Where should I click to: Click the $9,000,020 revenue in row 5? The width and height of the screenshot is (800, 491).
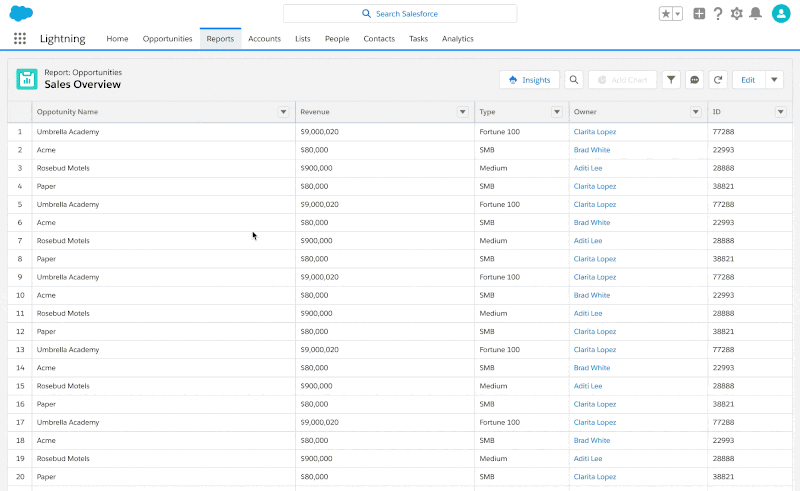click(319, 204)
